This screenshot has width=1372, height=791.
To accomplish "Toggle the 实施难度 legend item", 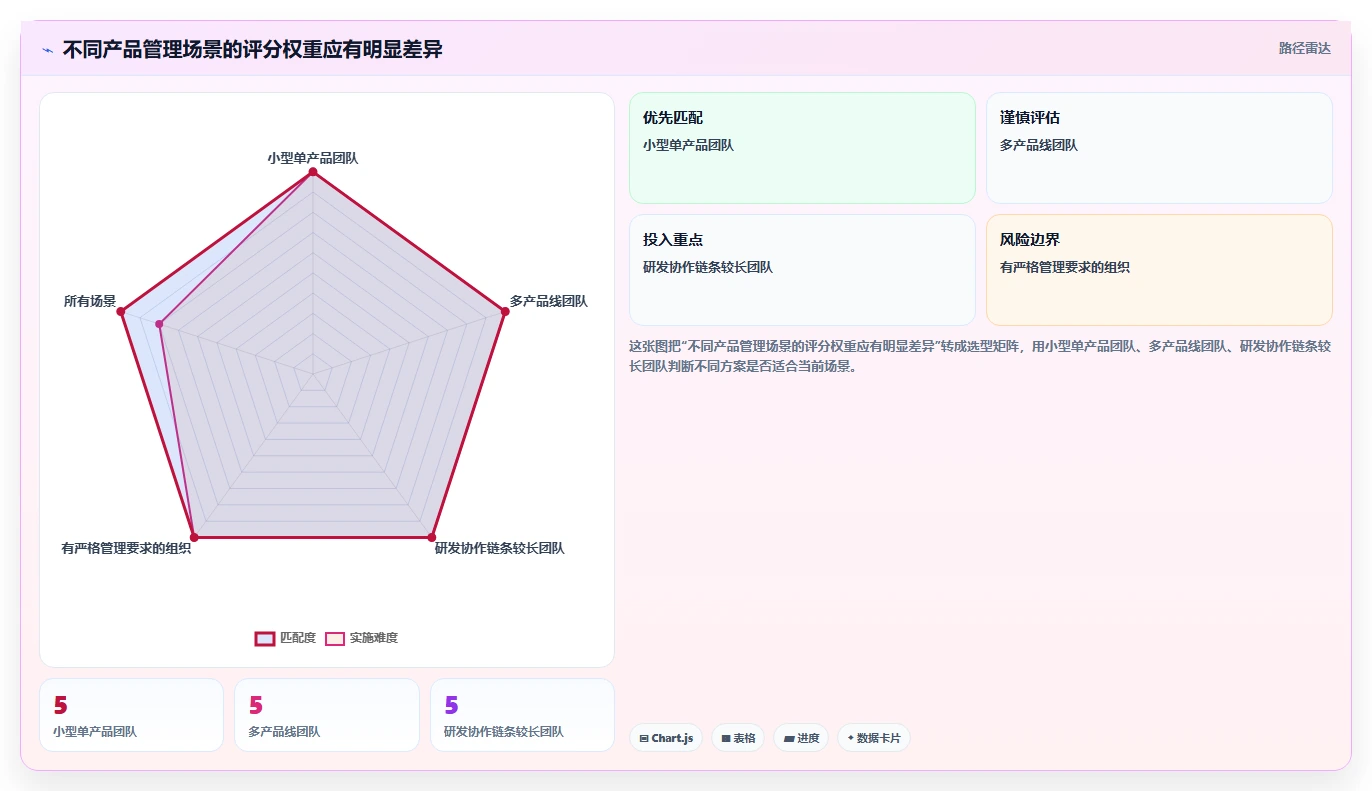I will (361, 638).
